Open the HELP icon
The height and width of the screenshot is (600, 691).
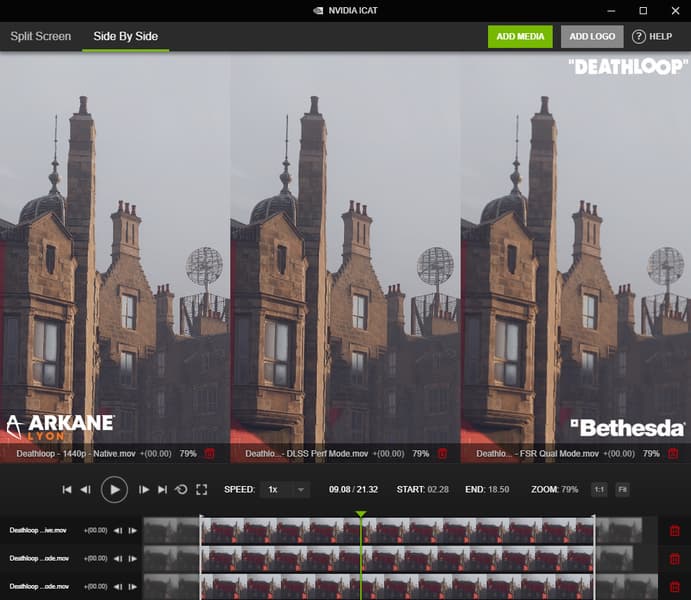click(x=639, y=37)
